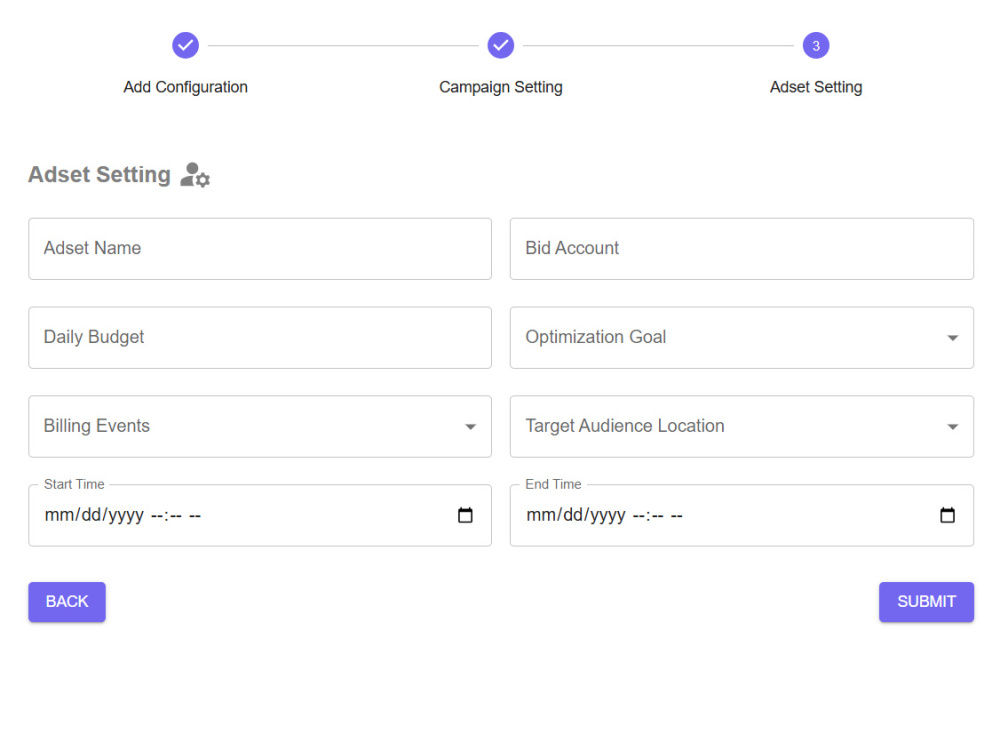Open the End Time calendar picker icon
The height and width of the screenshot is (750, 1000).
click(947, 515)
